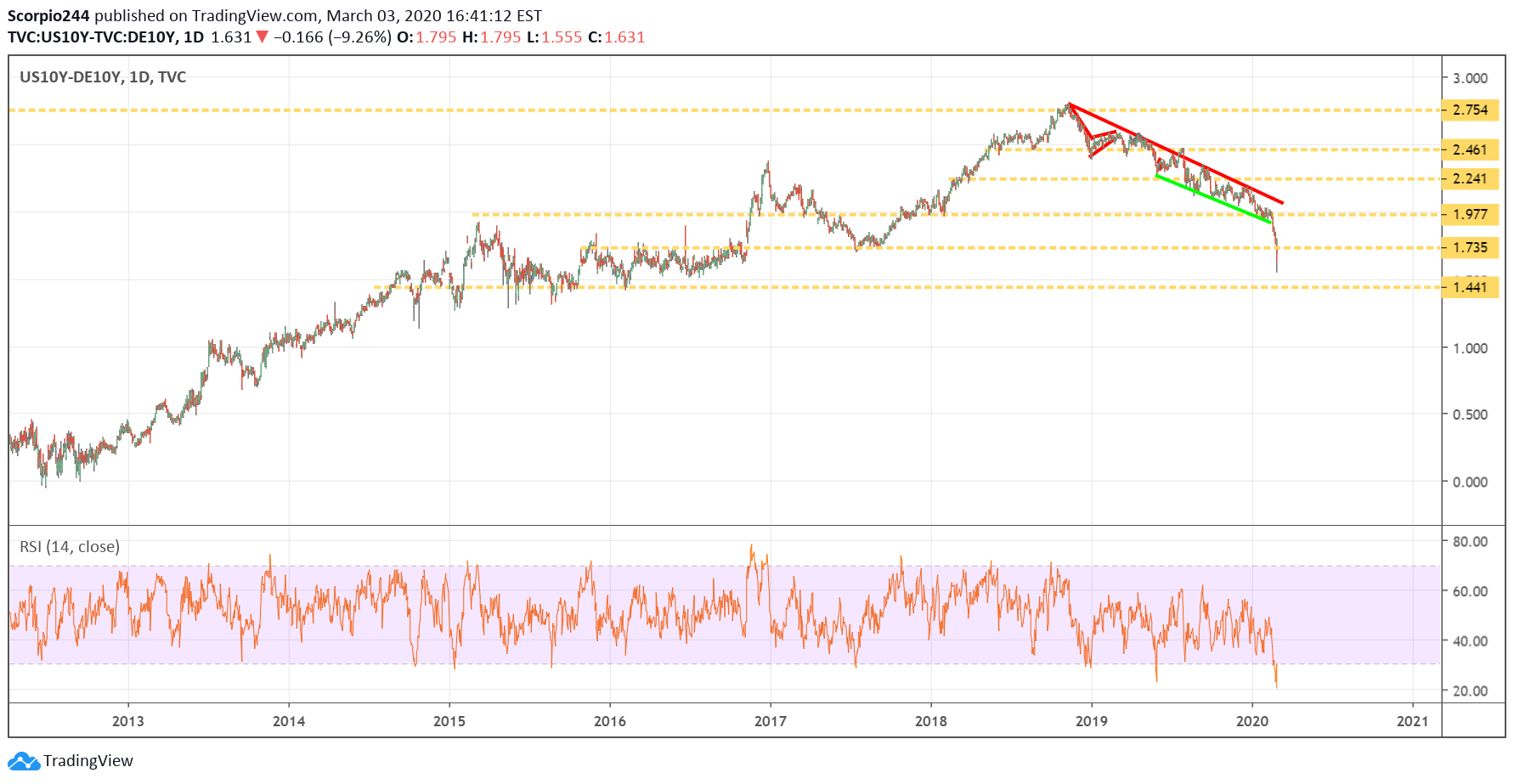Click the open value 1.795 in header
1514x784 pixels.
(x=436, y=37)
